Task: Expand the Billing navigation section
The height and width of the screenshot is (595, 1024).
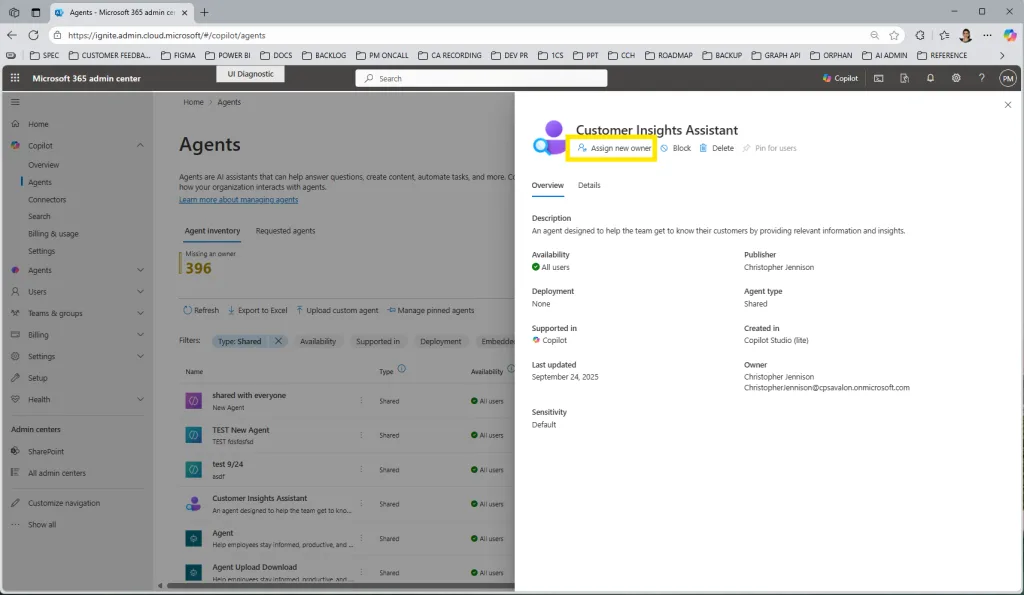Action: (140, 334)
